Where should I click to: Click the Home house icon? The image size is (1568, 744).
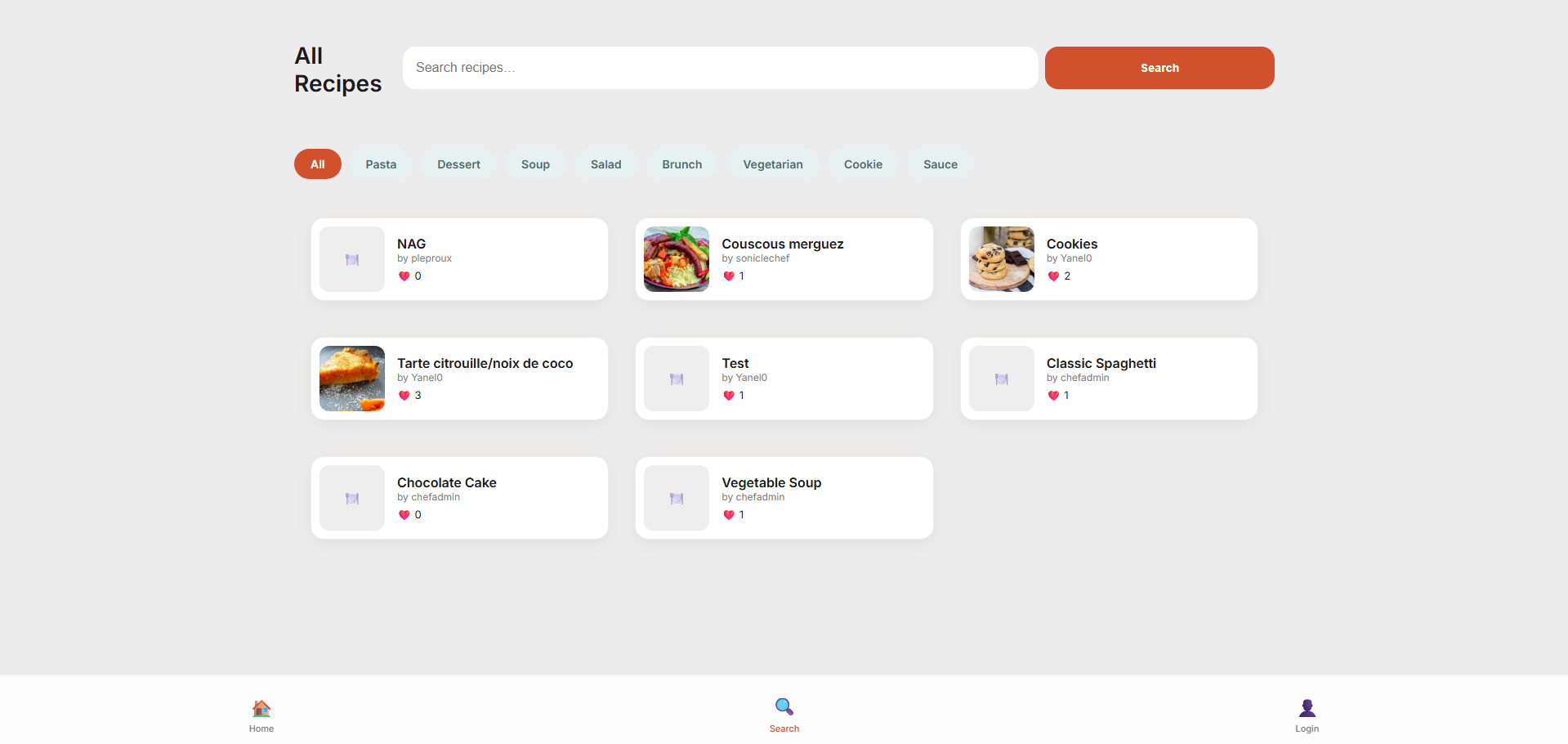pyautogui.click(x=261, y=708)
